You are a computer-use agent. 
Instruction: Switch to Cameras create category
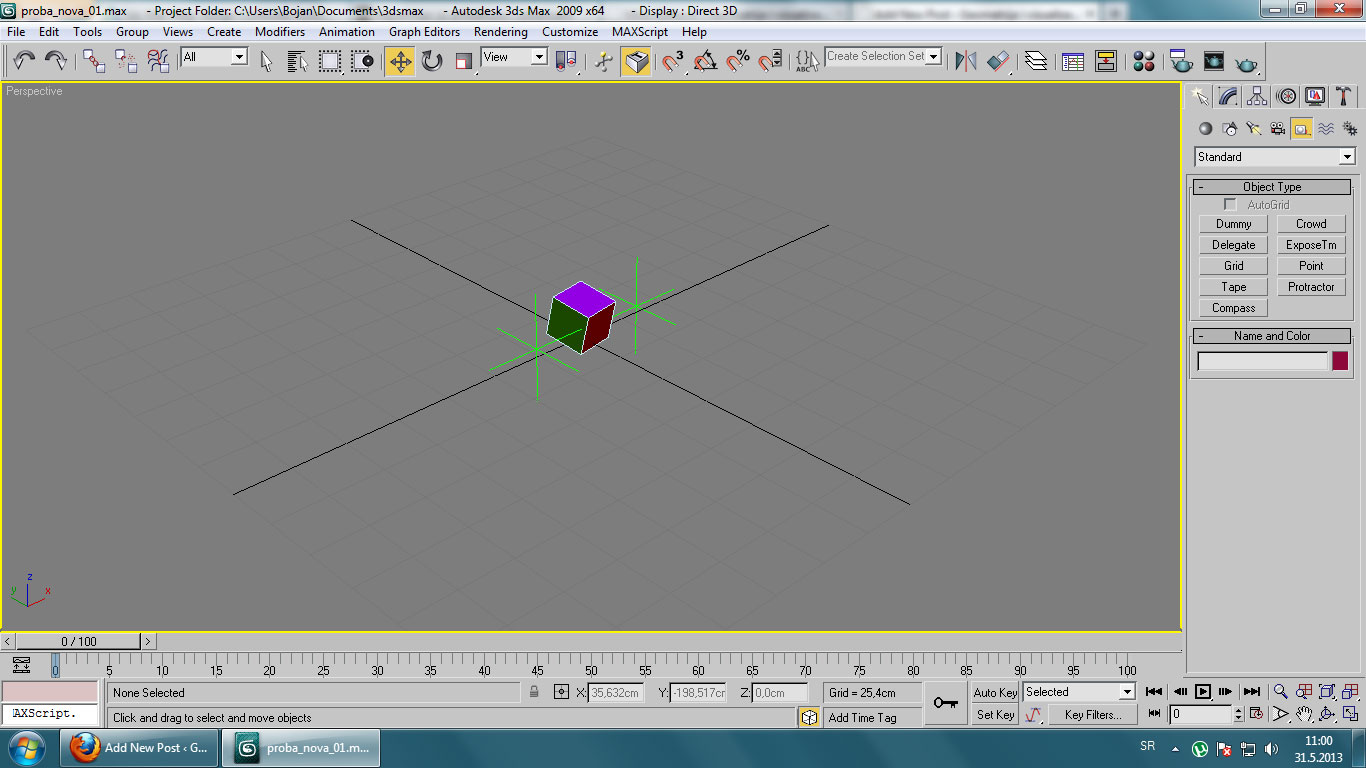(1278, 129)
